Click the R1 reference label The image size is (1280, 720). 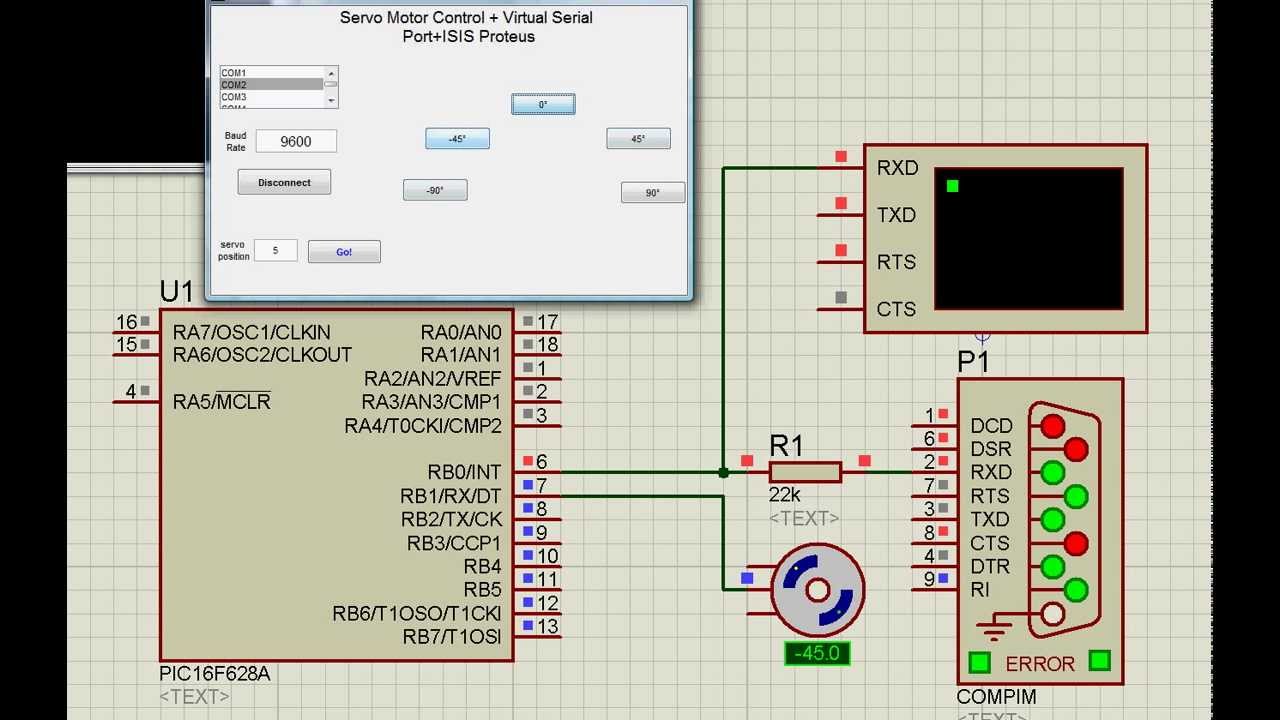787,446
